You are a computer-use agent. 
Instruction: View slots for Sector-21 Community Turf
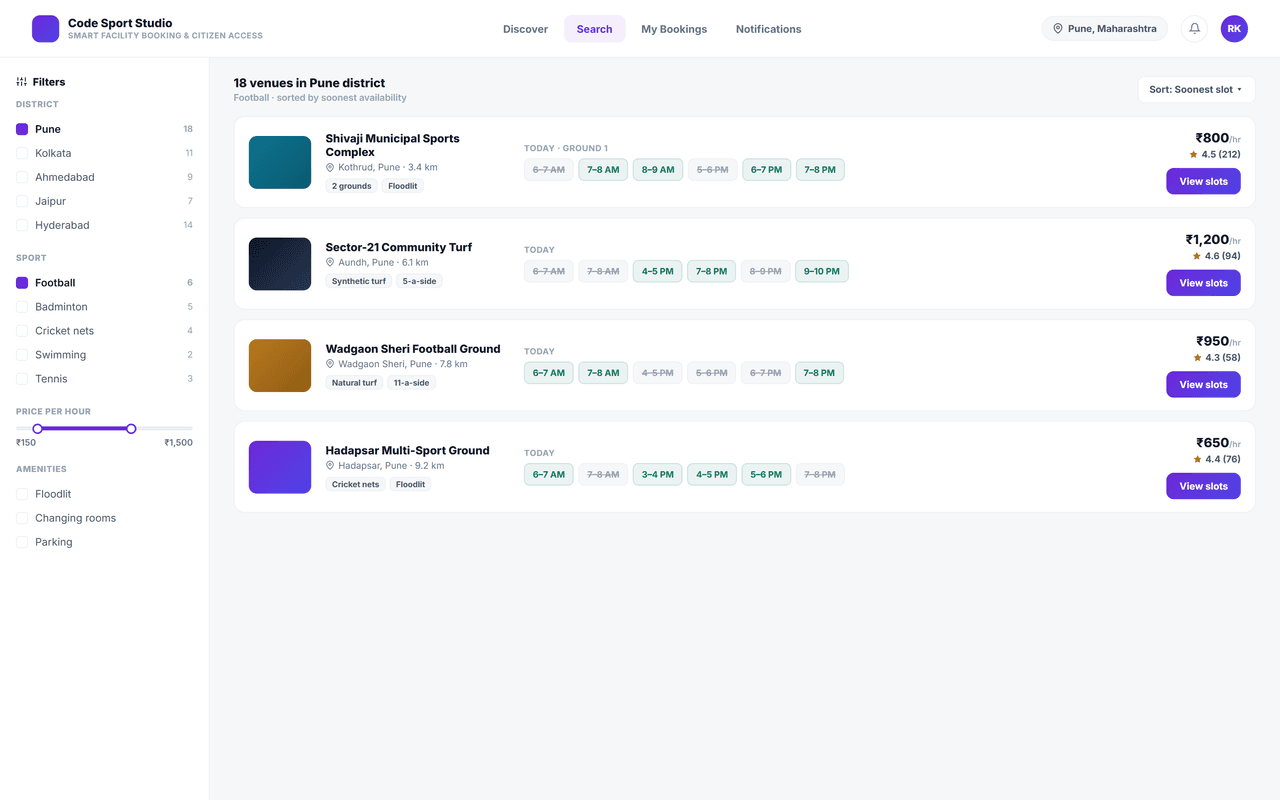1203,283
